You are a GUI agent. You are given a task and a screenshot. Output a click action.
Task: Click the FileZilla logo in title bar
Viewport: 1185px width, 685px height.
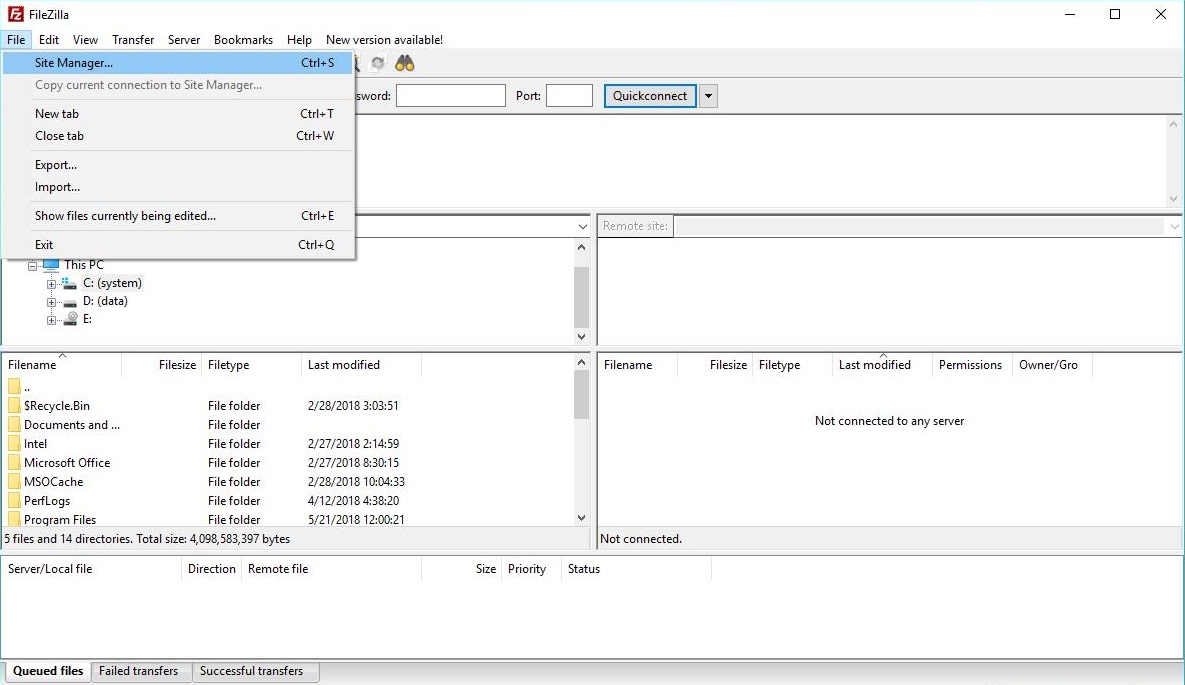(15, 14)
